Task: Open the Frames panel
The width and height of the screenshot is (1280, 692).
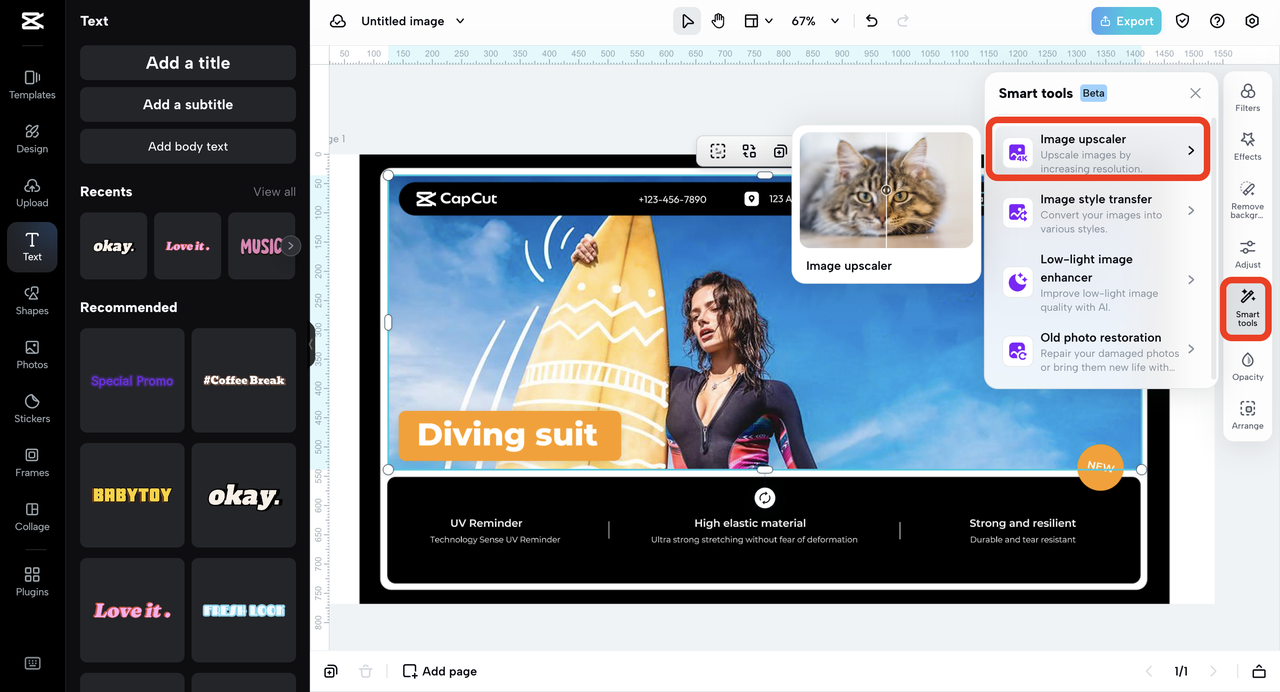Action: (x=32, y=462)
